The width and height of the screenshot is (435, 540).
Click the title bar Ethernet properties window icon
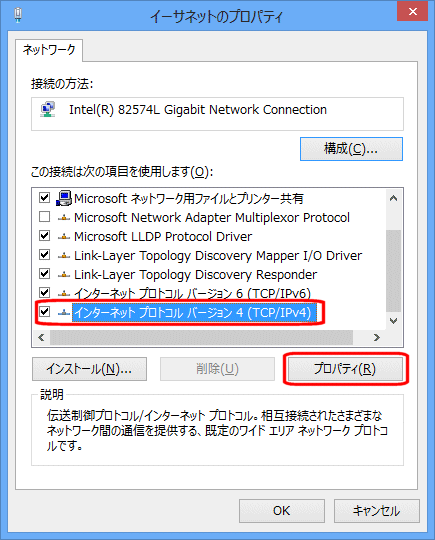[18, 15]
